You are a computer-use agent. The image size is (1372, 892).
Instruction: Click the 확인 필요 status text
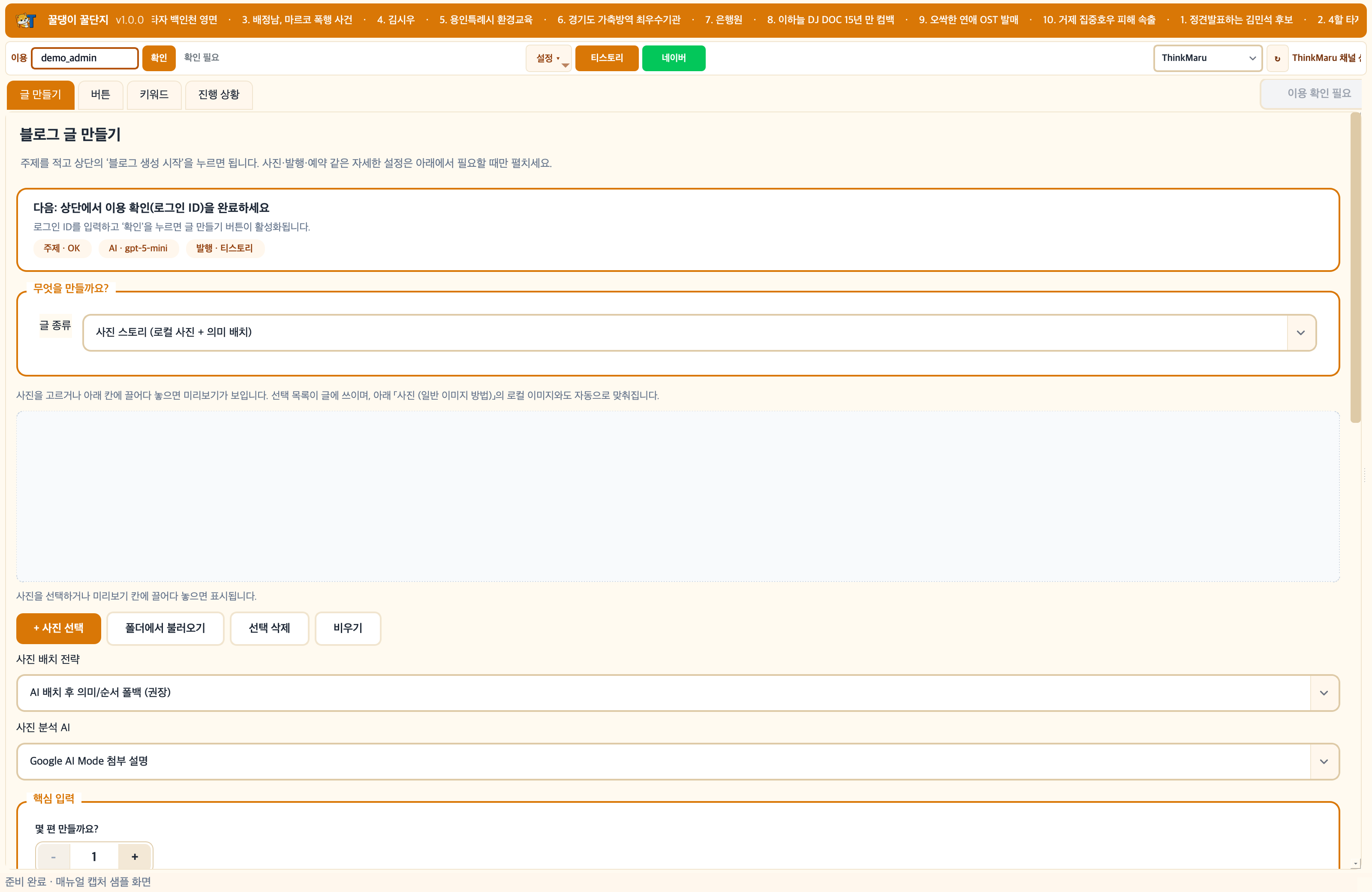[x=202, y=57]
